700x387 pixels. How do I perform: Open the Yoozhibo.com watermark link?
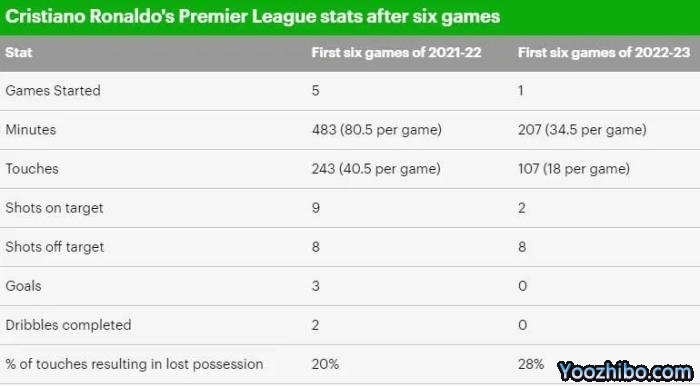click(625, 371)
